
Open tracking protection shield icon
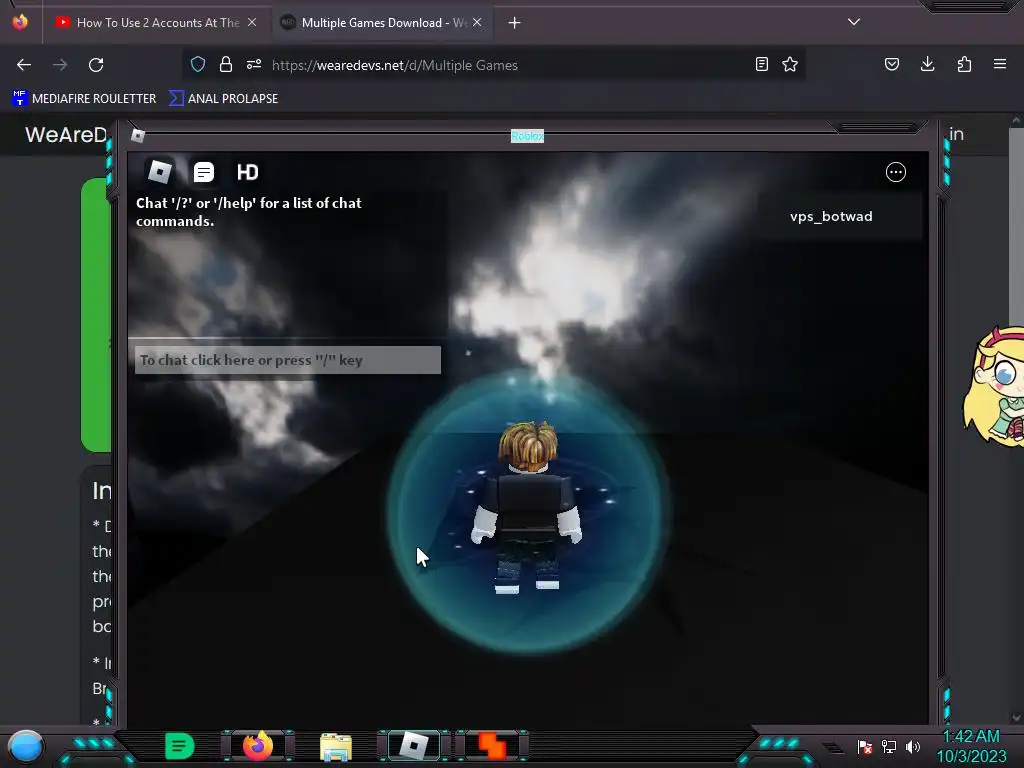click(x=198, y=64)
